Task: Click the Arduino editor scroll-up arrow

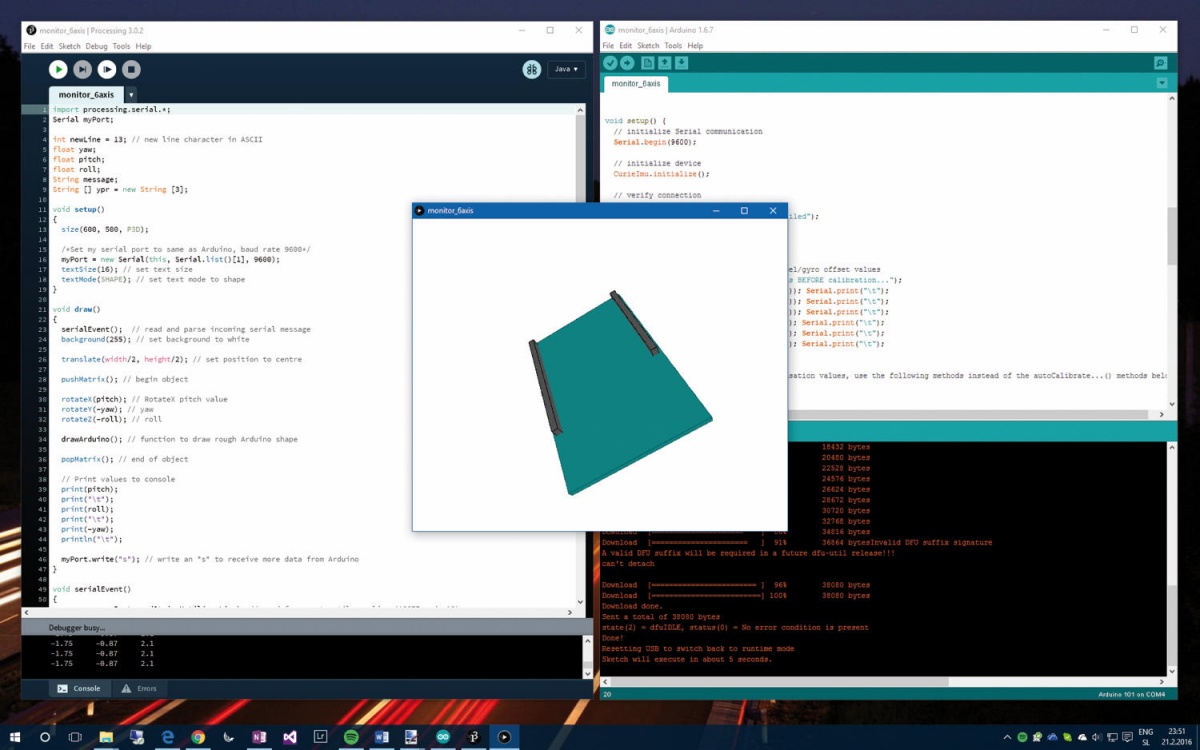Action: [x=1172, y=98]
